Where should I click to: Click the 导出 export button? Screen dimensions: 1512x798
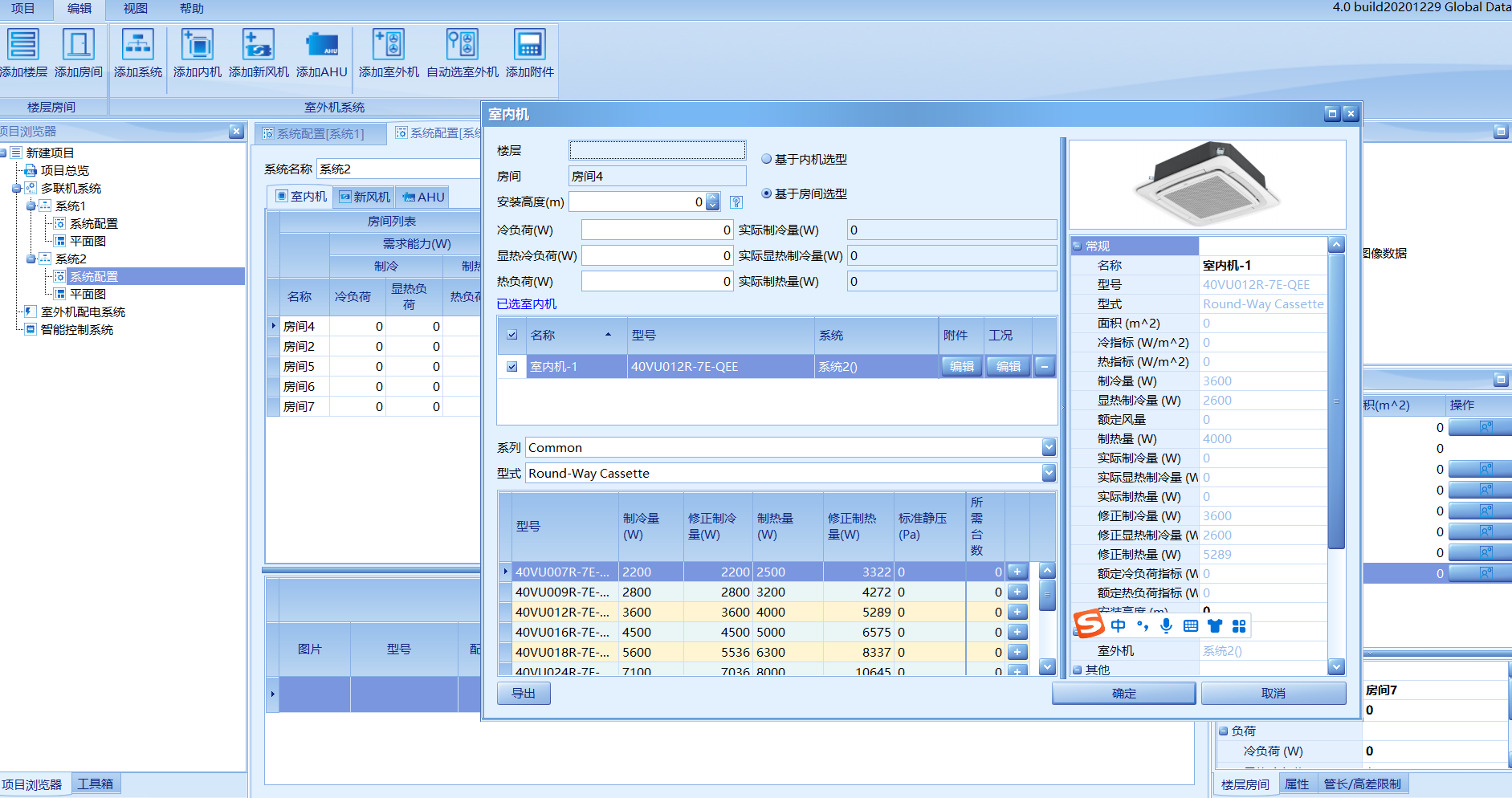[524, 694]
